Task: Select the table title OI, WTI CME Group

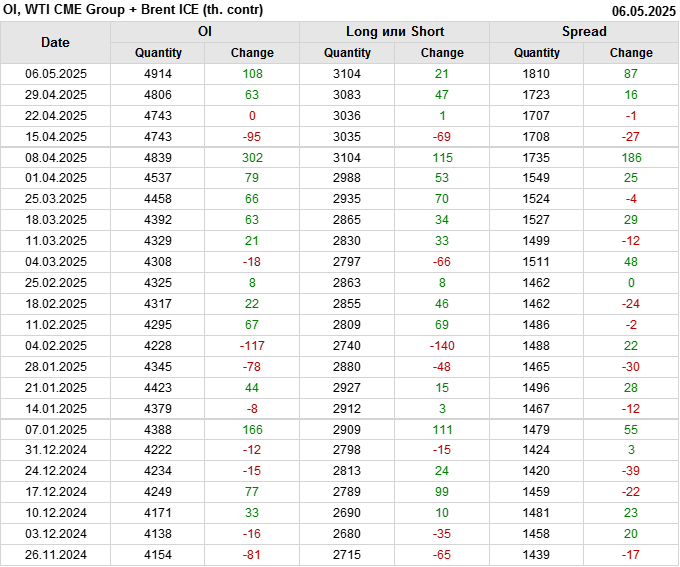Action: (133, 11)
